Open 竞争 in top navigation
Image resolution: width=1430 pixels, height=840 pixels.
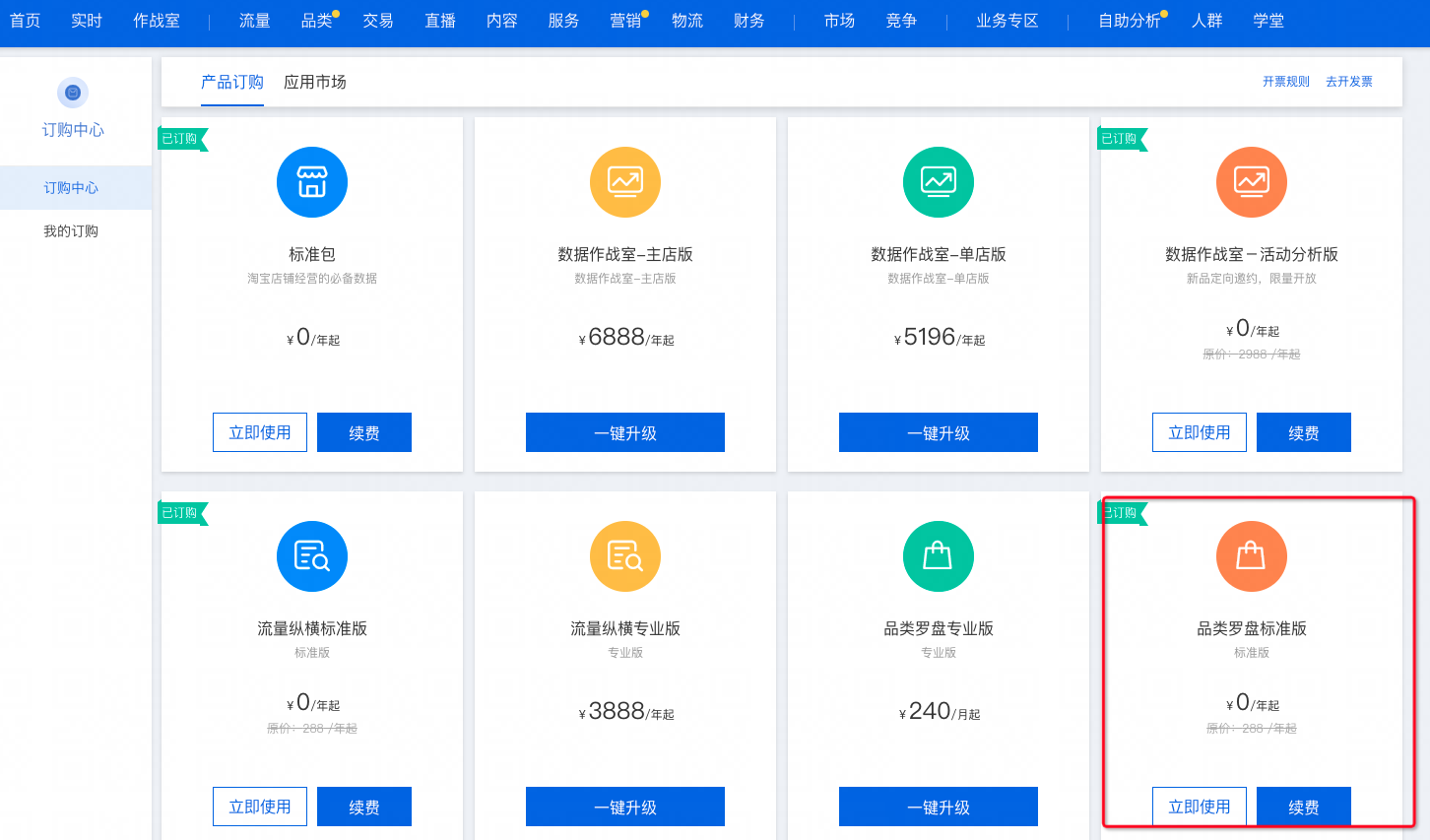[901, 21]
